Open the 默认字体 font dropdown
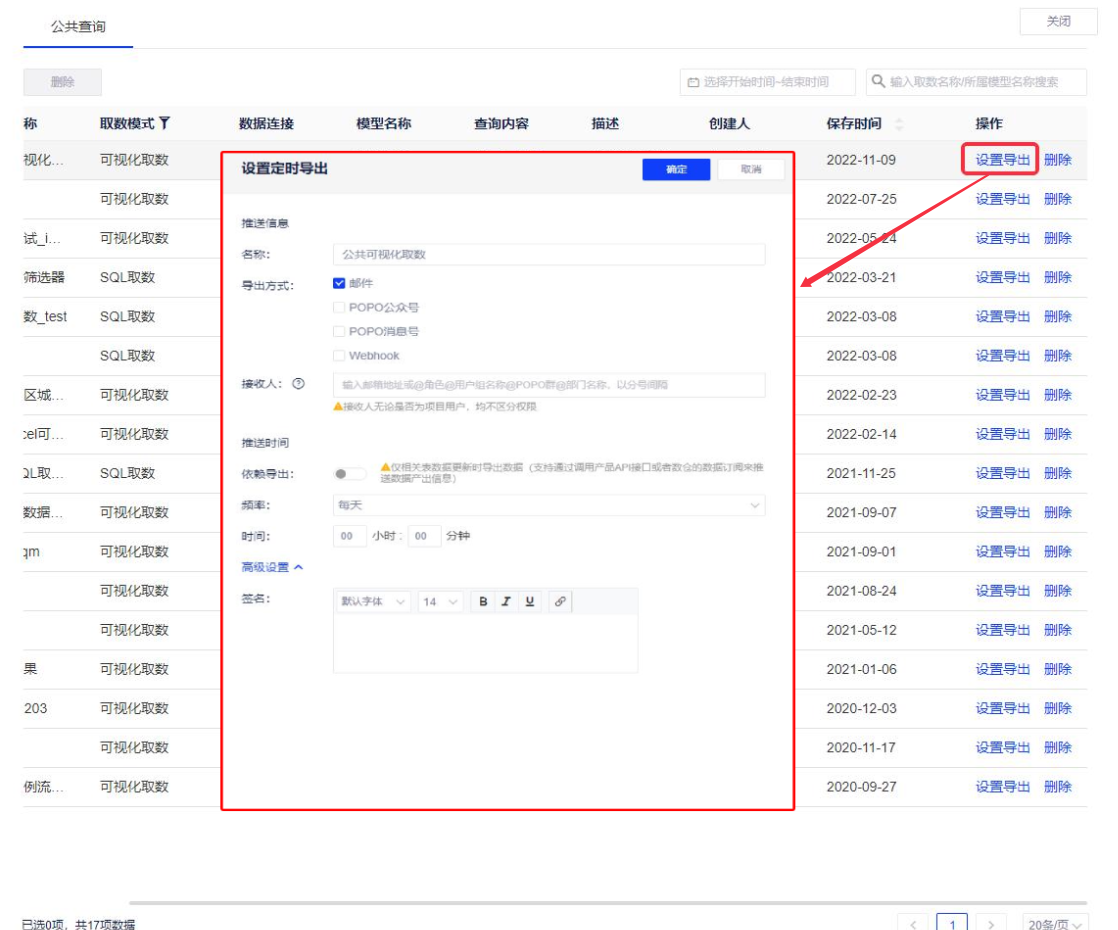Screen dimensions: 1118x930 [x=373, y=602]
